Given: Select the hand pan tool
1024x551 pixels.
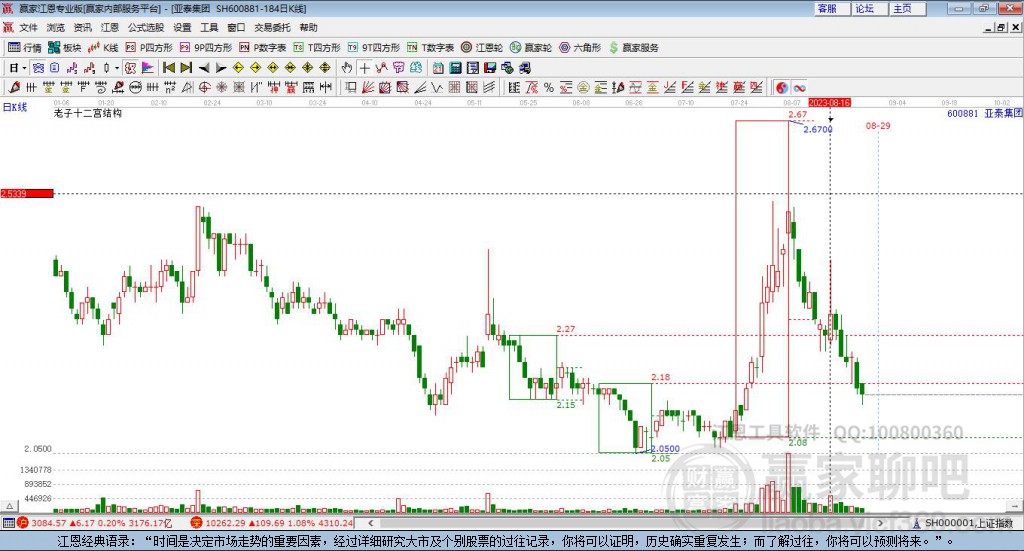Looking at the screenshot, I should (347, 68).
